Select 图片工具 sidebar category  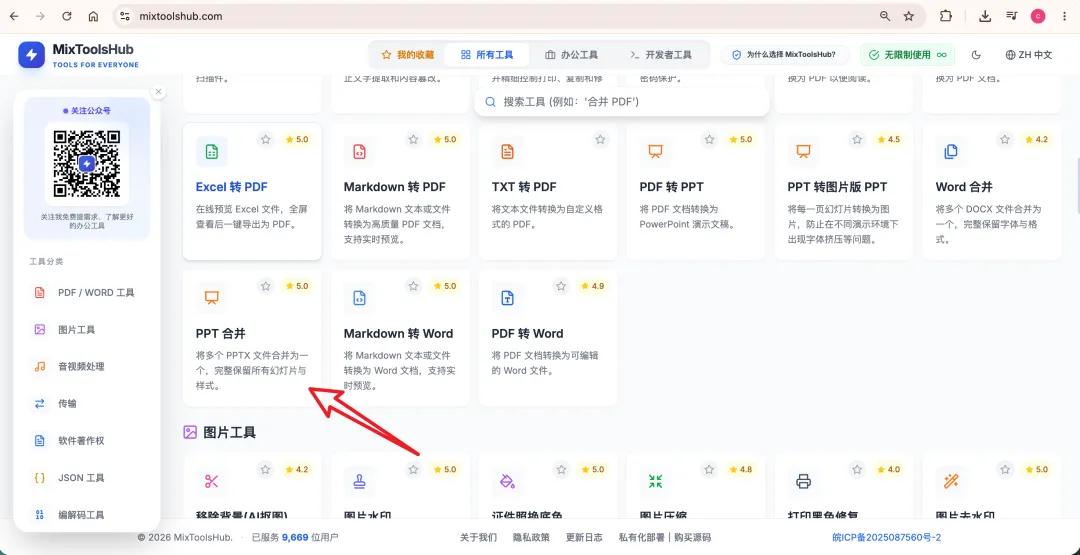pyautogui.click(x=87, y=330)
